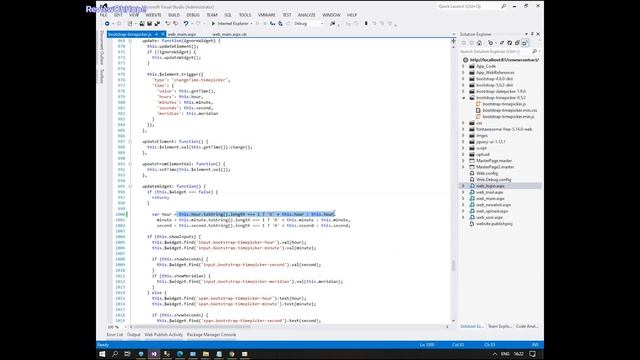Click the Windows Start button

102,354
